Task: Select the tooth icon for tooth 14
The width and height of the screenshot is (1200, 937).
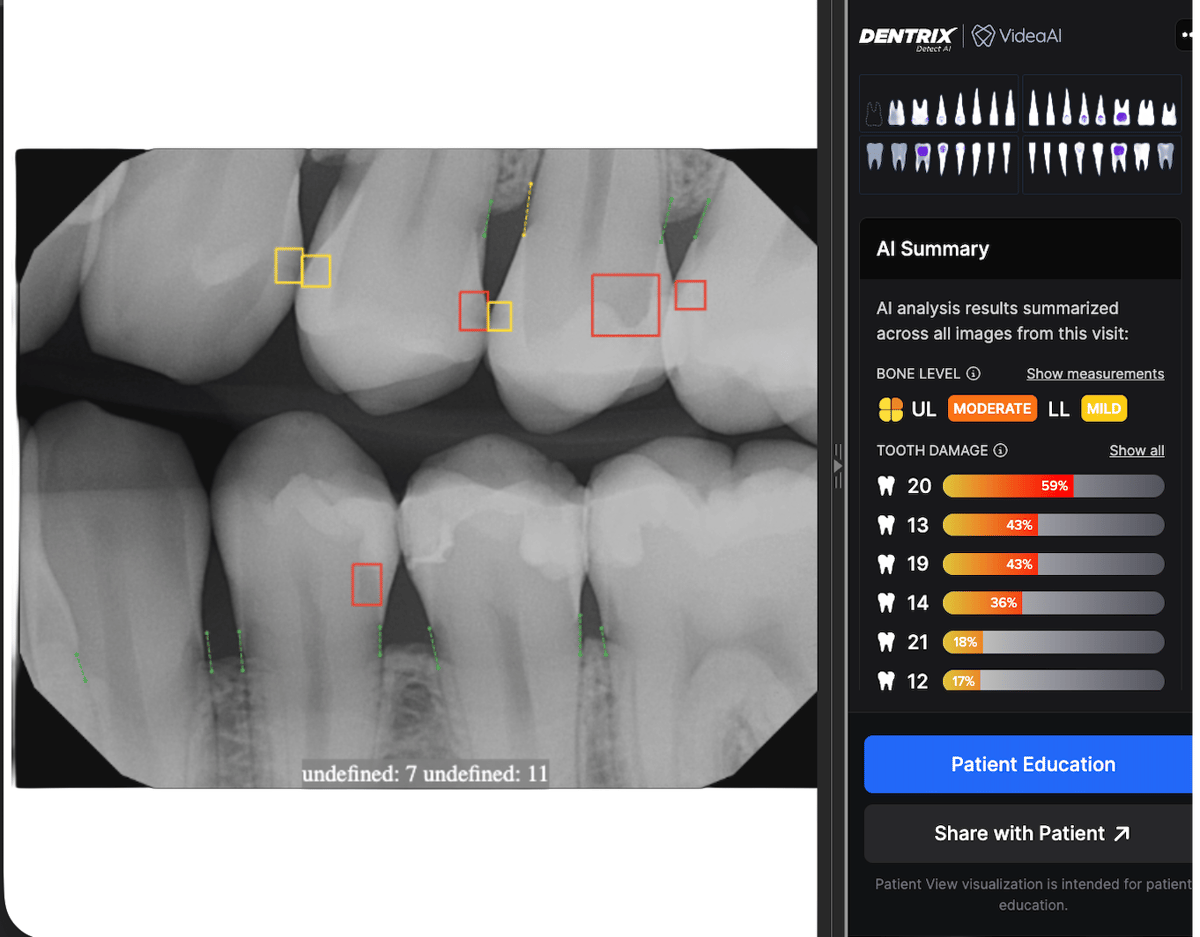Action: pos(886,603)
